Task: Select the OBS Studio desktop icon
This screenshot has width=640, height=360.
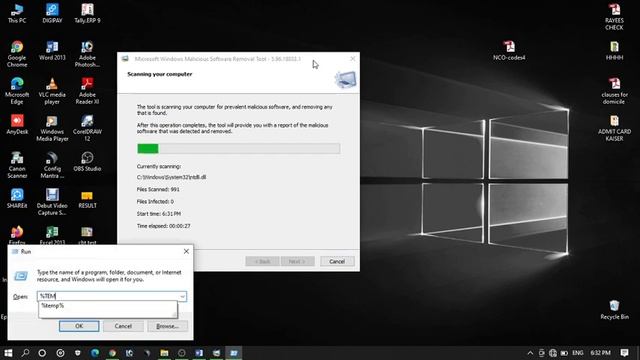Action: 87,162
